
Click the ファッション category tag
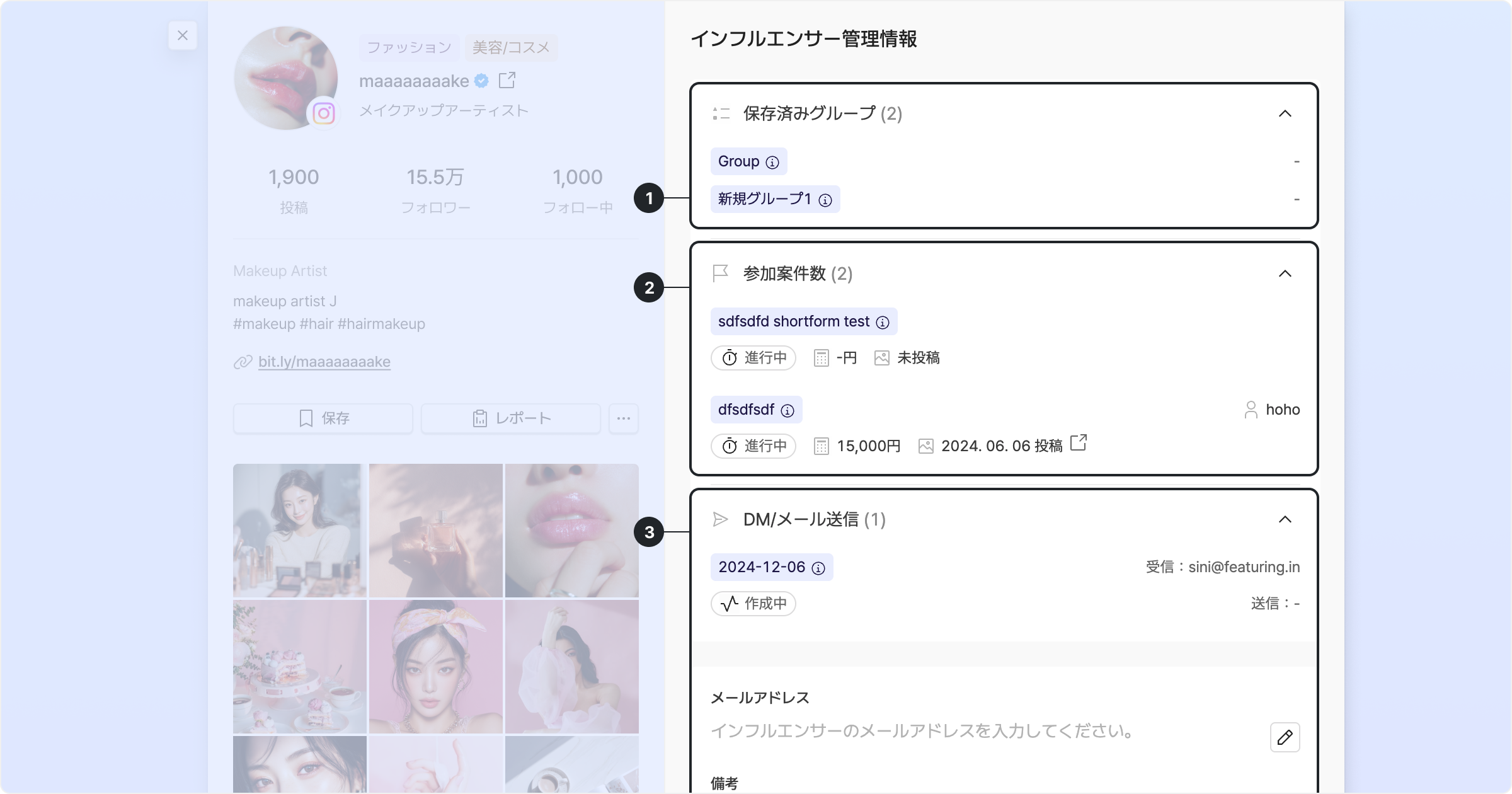point(409,47)
